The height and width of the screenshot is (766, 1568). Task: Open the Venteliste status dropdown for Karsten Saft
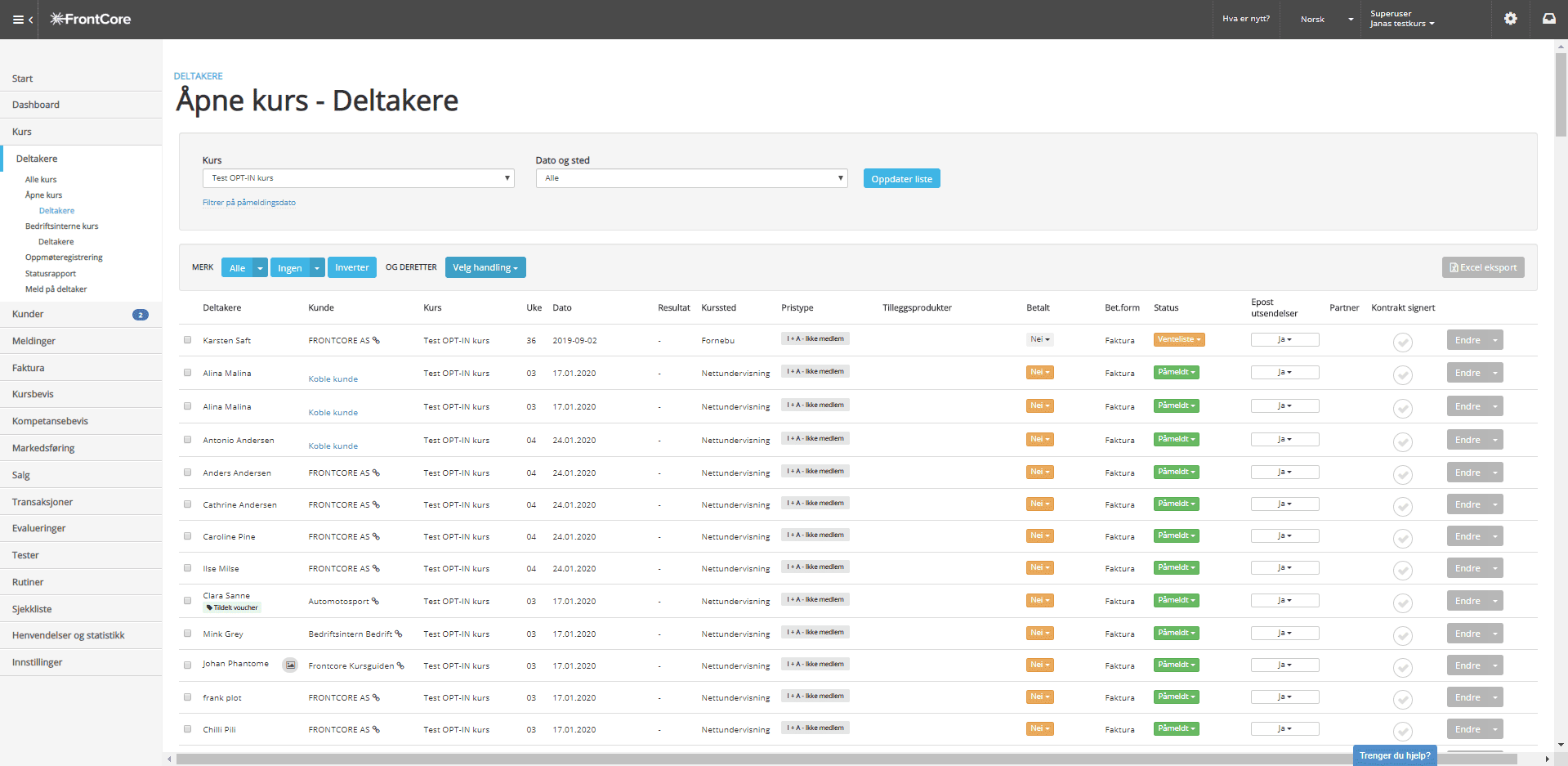click(1178, 339)
